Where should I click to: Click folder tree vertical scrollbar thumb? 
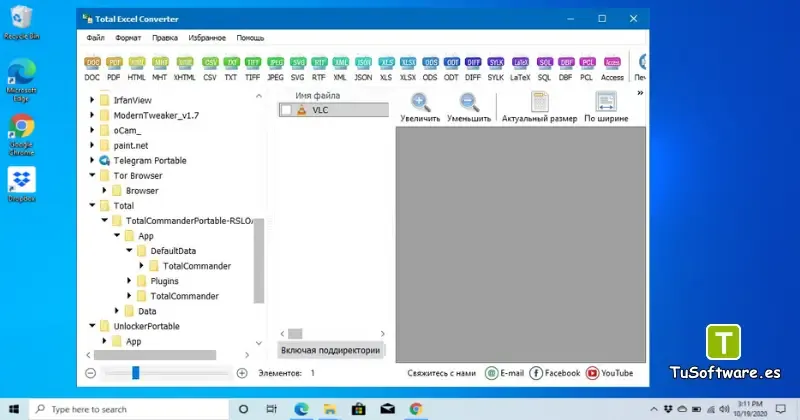pyautogui.click(x=259, y=261)
